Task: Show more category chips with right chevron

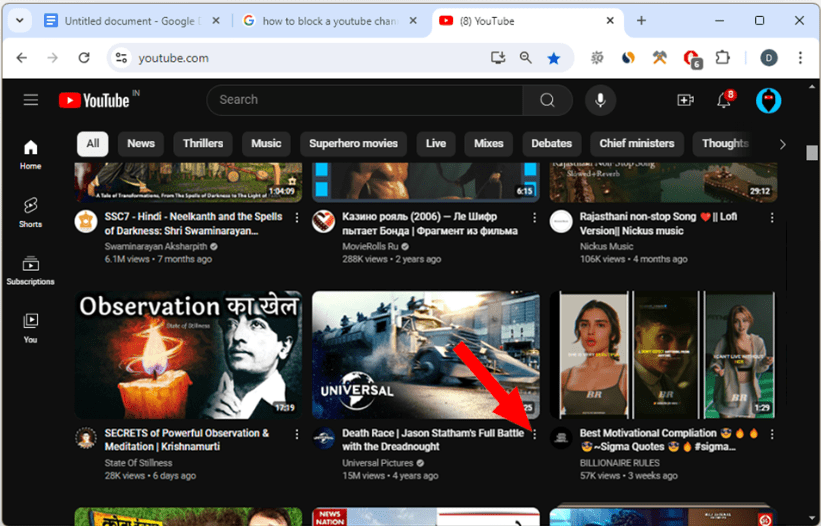Action: [782, 144]
